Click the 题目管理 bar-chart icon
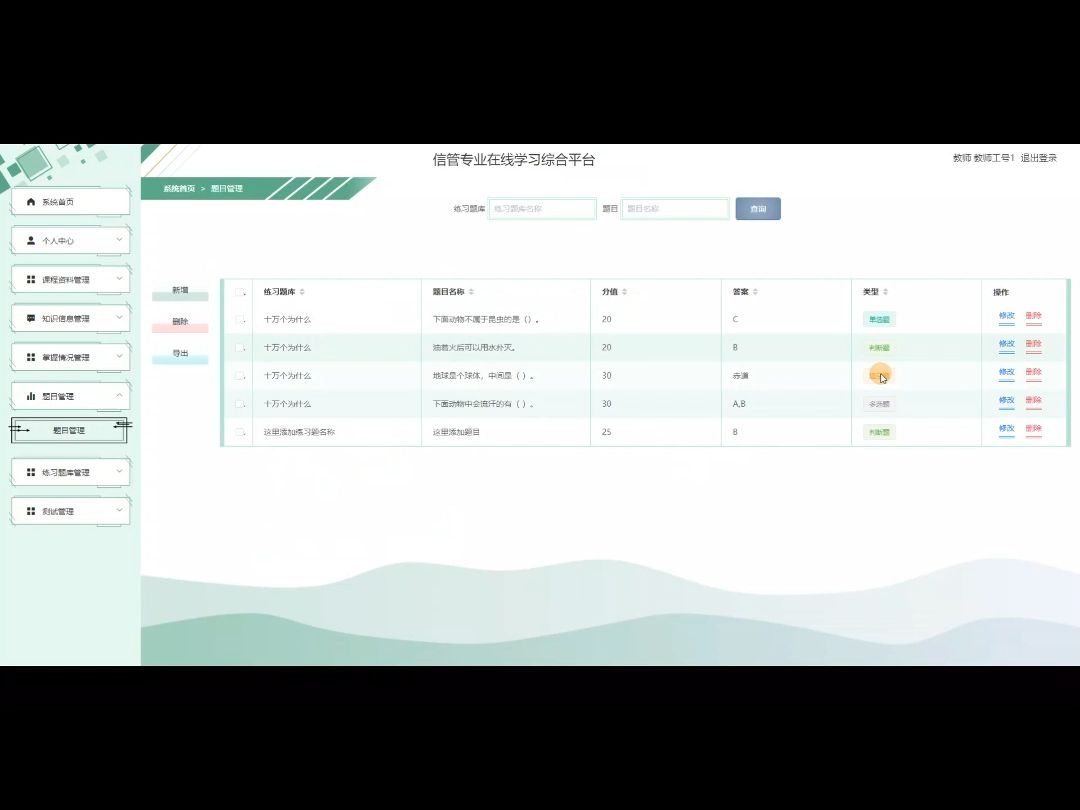Screen dimensions: 1080x810 pos(30,395)
